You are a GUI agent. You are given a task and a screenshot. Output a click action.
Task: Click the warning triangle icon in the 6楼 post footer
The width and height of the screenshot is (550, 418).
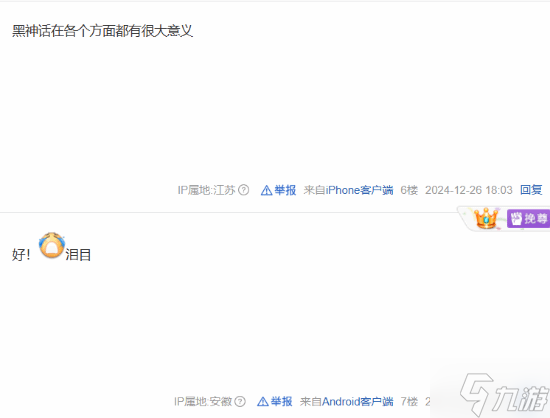(x=267, y=190)
